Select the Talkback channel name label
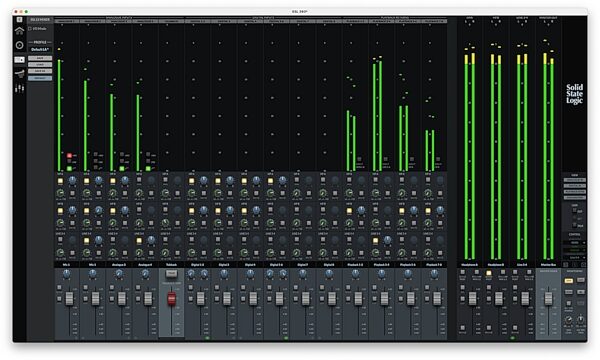 (171, 264)
